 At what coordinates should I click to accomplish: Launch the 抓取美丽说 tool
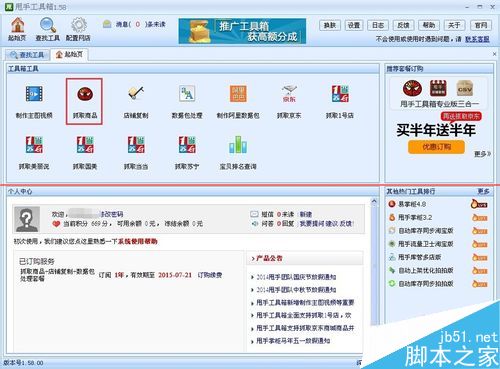click(x=34, y=153)
